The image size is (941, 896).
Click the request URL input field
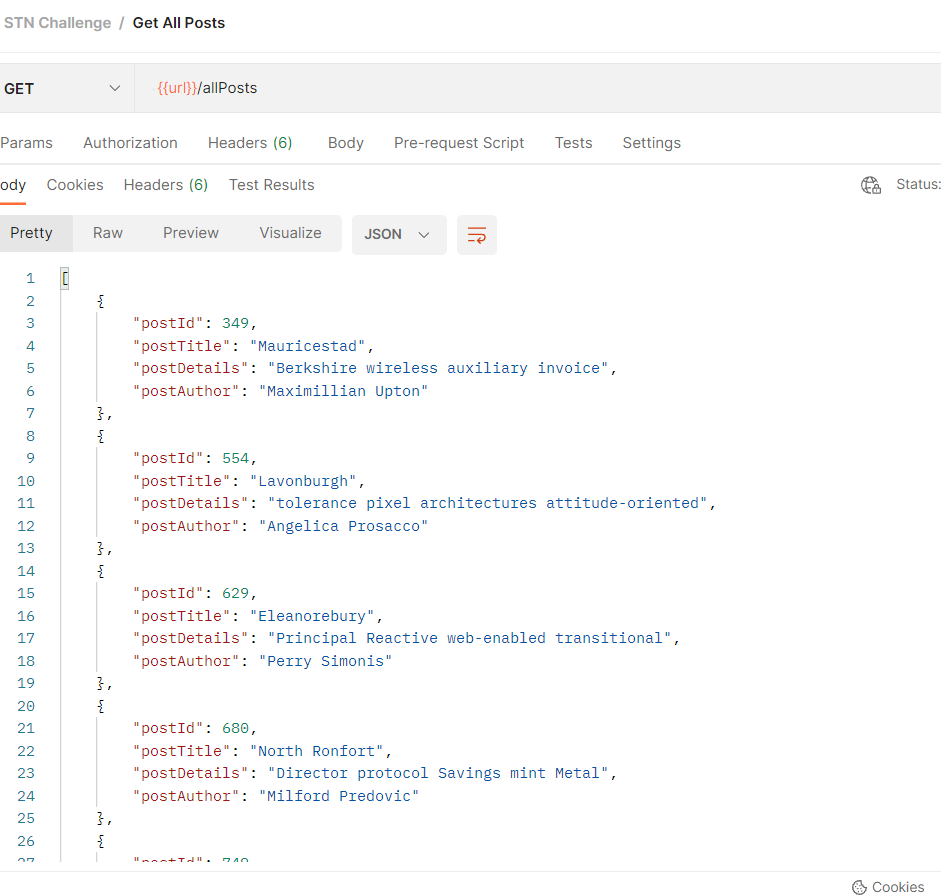tap(538, 88)
